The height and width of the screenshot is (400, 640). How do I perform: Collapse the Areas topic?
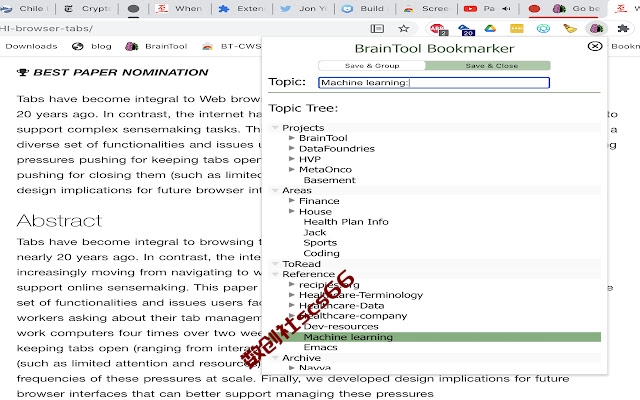tap(275, 191)
